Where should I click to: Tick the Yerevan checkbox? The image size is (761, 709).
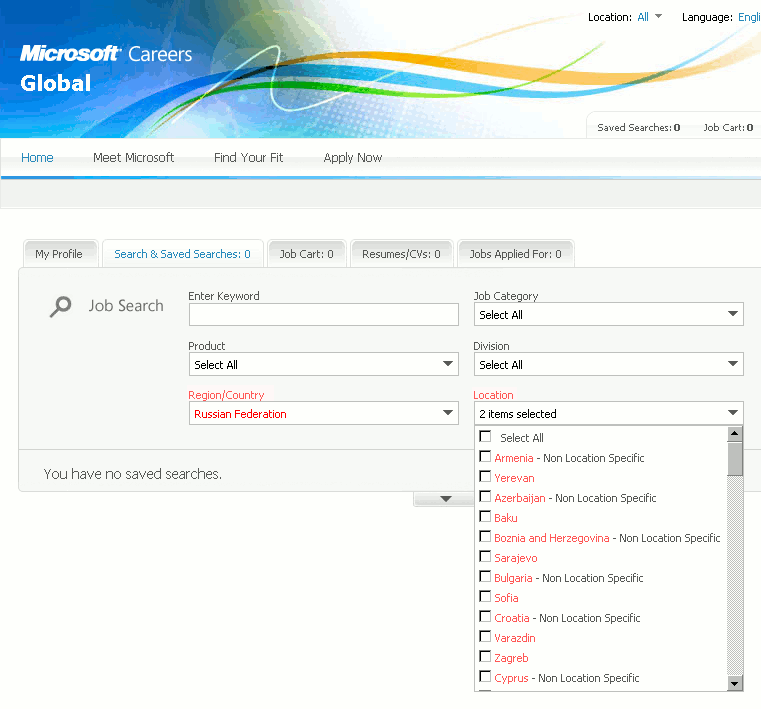tap(486, 477)
